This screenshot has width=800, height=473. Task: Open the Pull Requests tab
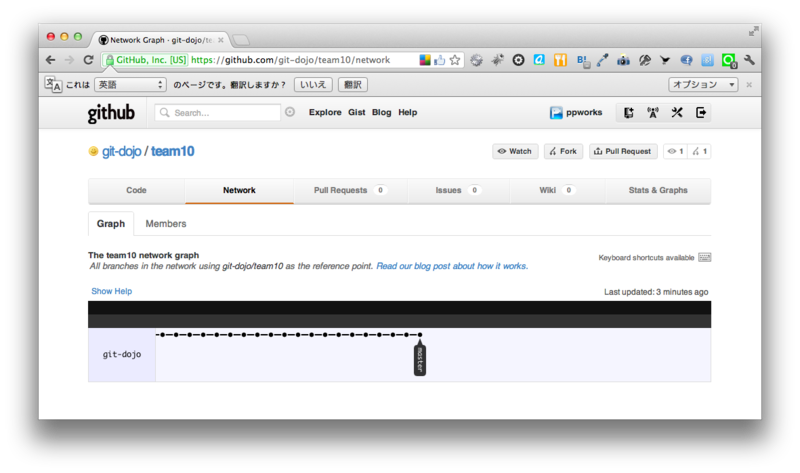pyautogui.click(x=351, y=190)
